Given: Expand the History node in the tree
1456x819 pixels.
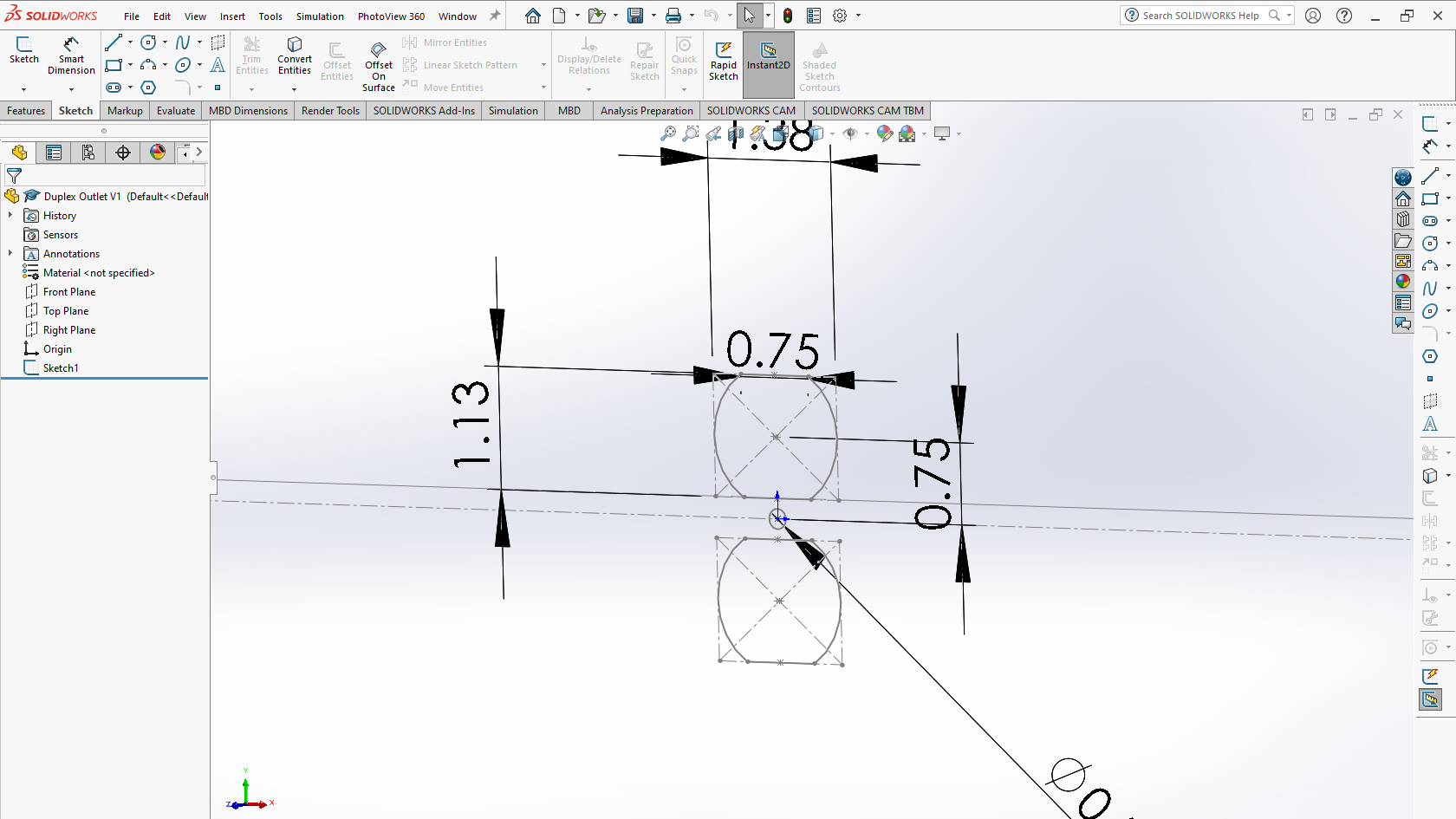Looking at the screenshot, I should (10, 215).
